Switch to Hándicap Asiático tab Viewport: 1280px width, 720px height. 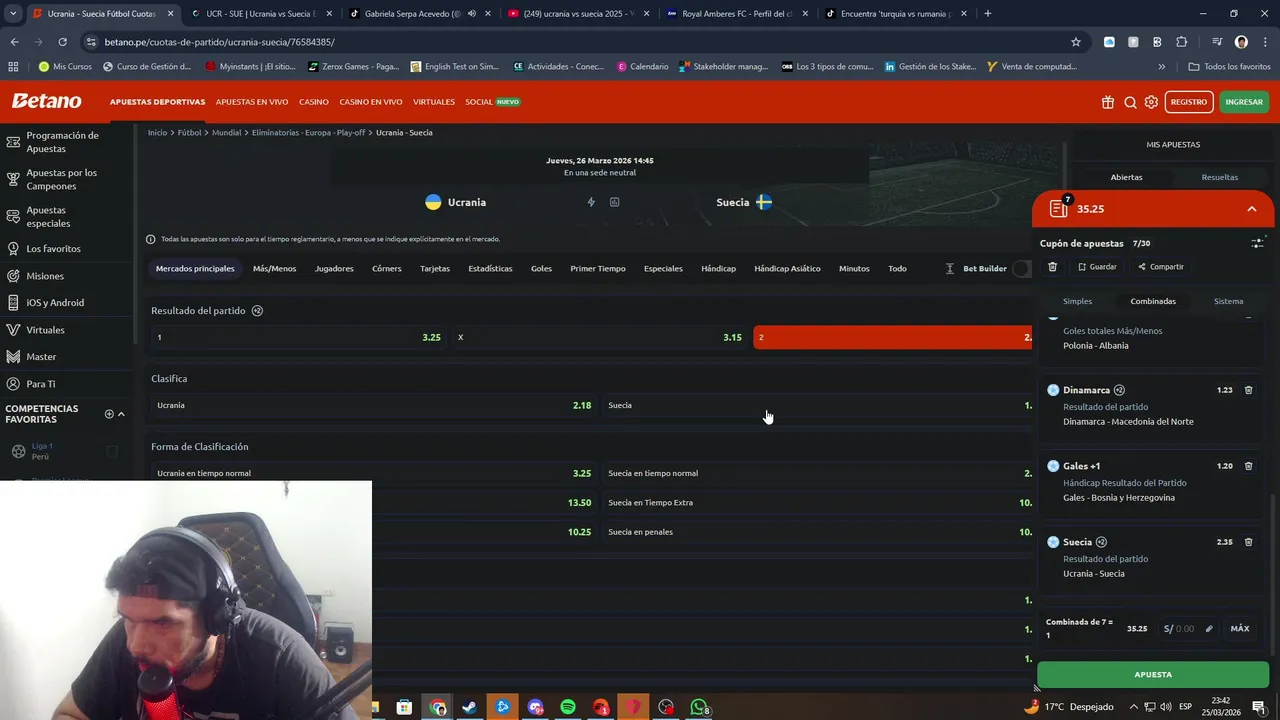coord(787,268)
